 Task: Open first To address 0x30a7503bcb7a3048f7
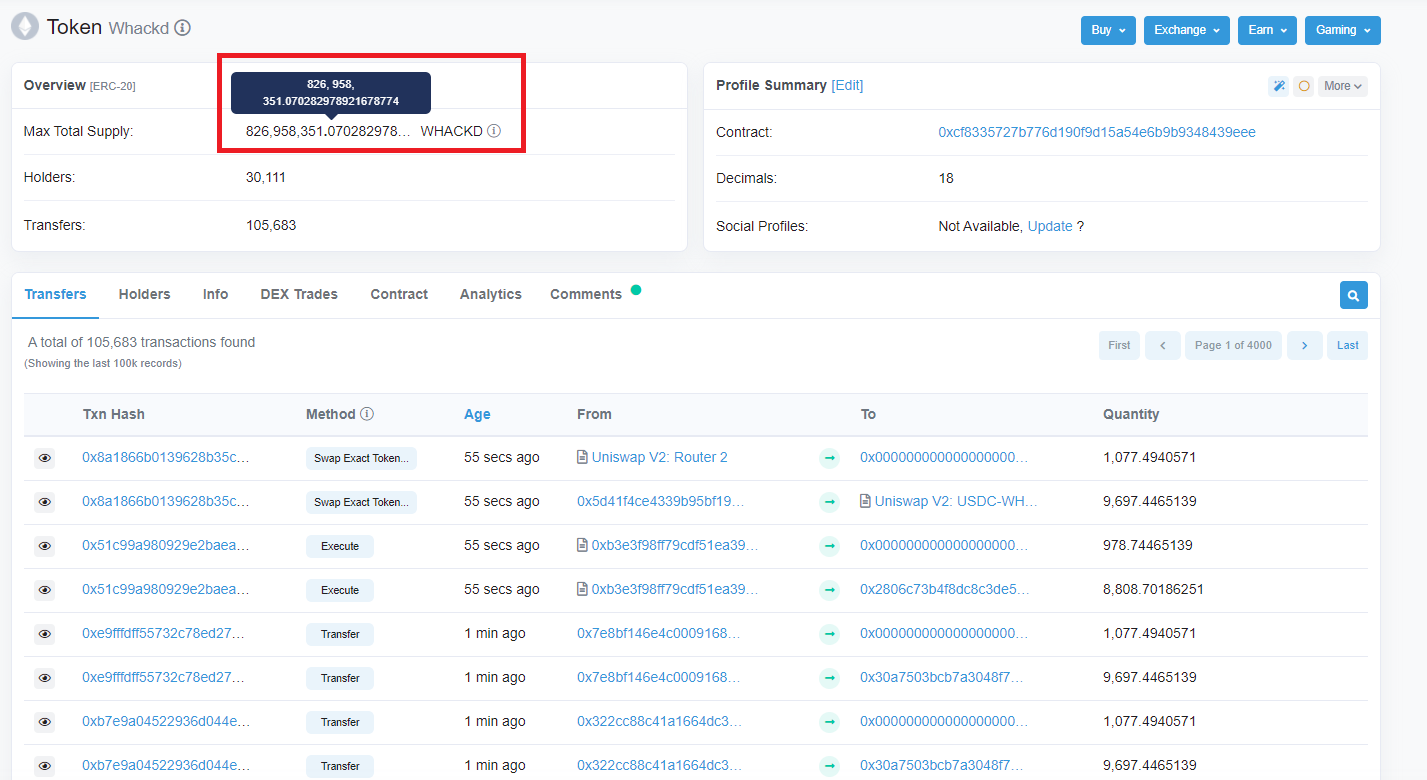(942, 677)
